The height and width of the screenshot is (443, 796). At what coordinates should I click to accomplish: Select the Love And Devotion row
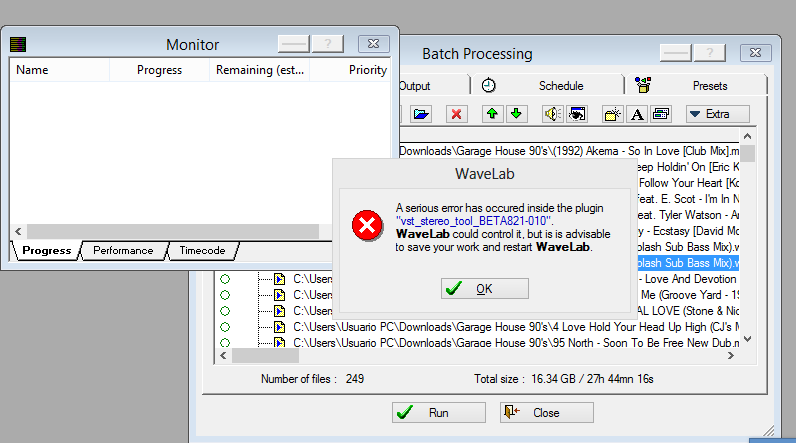(x=688, y=279)
